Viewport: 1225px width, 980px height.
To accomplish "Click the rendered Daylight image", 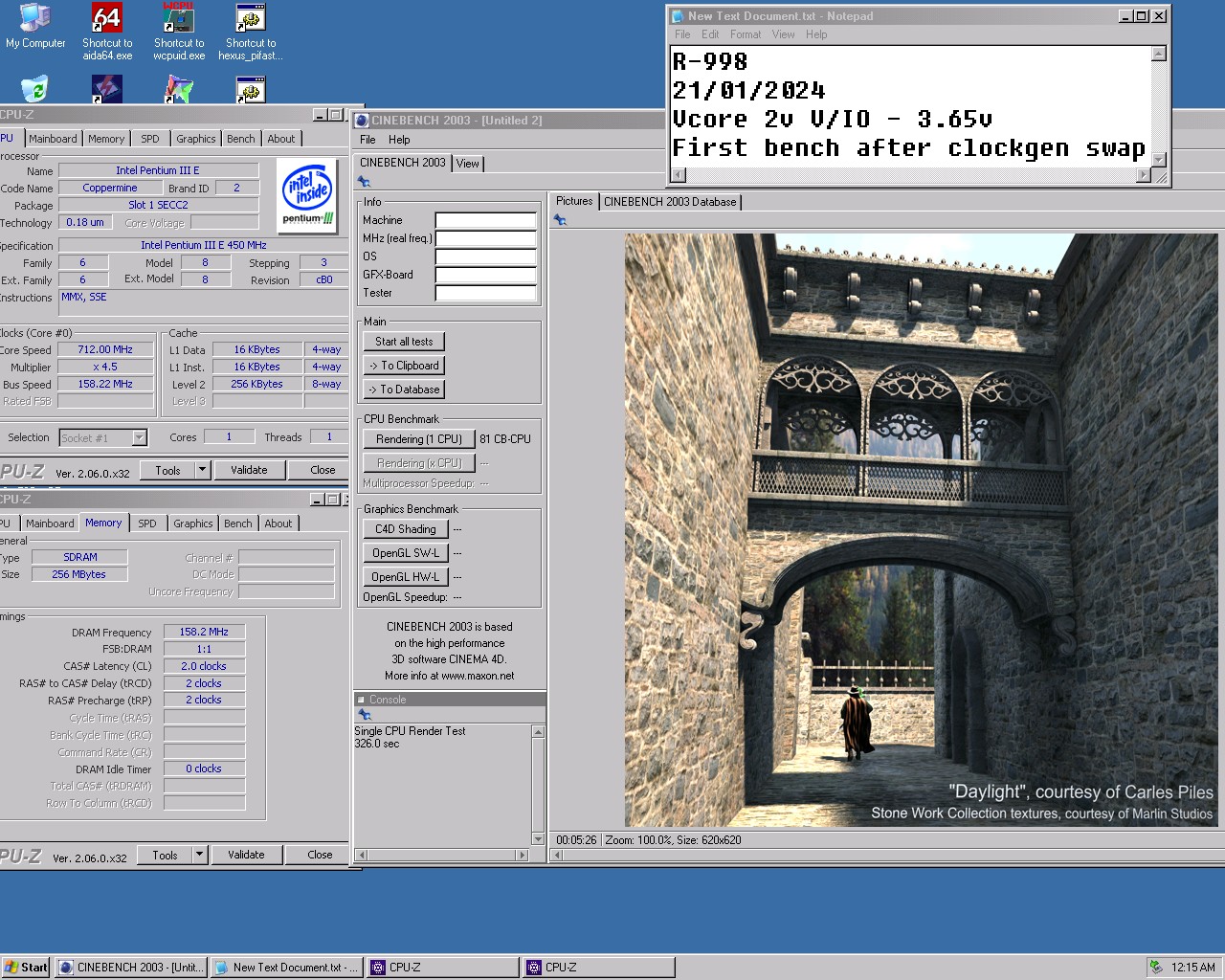I will pos(921,530).
